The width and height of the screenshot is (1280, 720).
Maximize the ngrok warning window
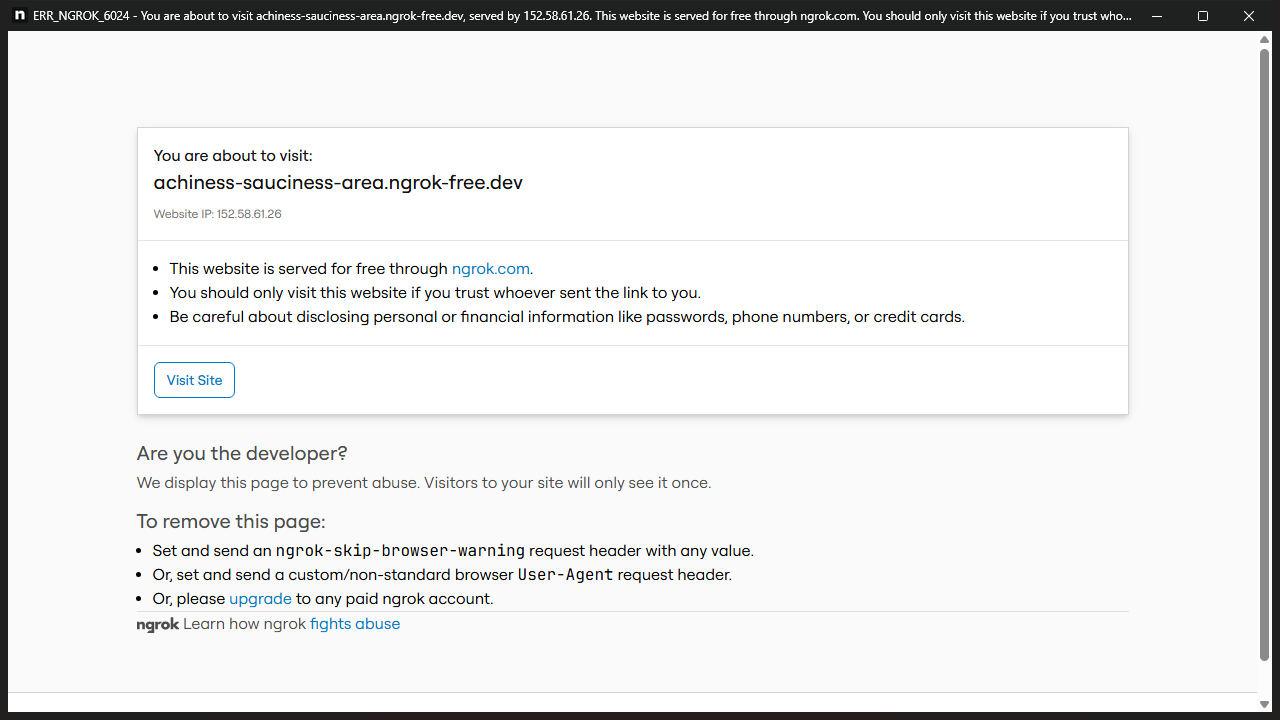[x=1203, y=16]
